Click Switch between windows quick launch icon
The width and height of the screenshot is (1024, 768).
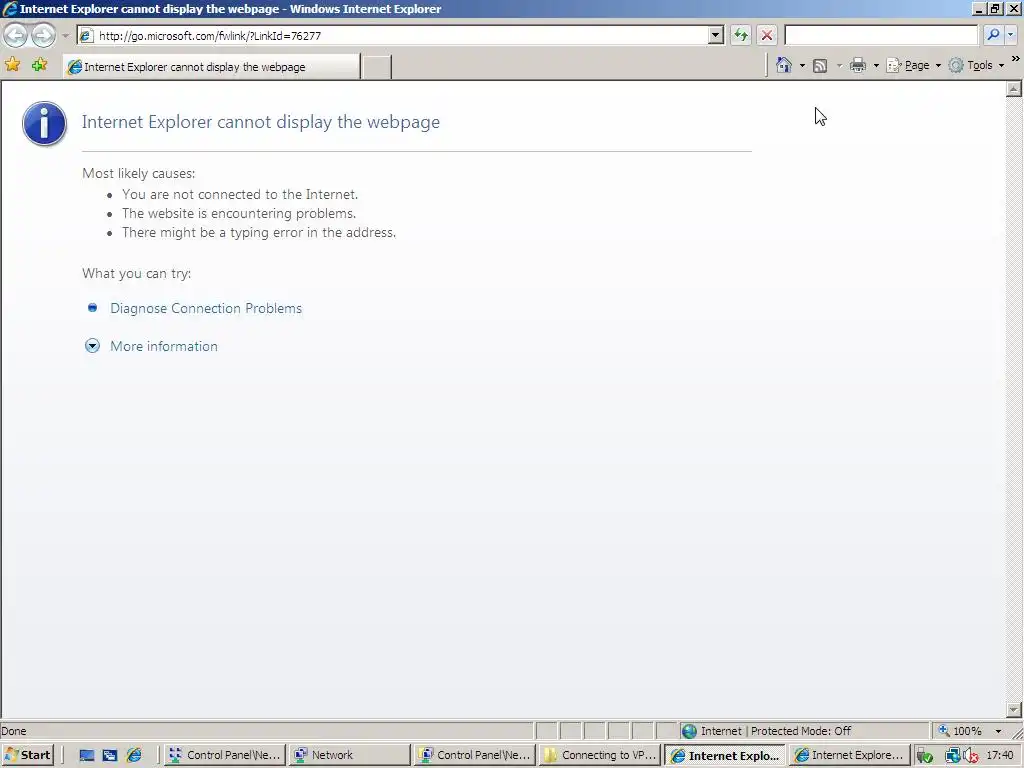click(110, 756)
